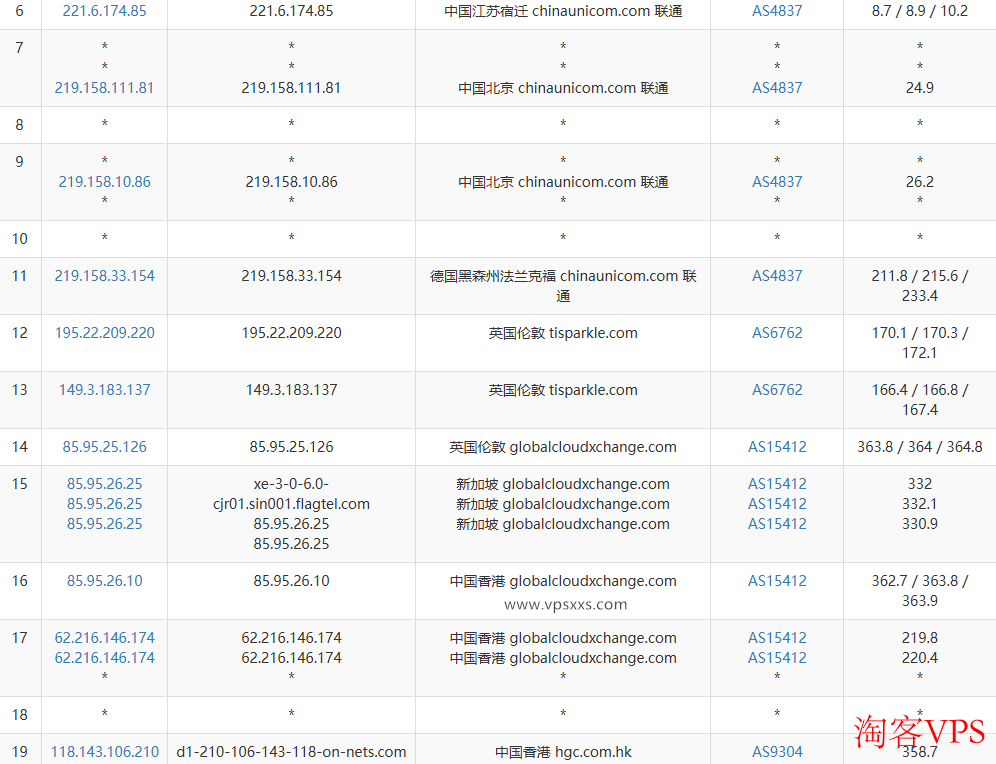This screenshot has height=764, width=996.
Task: Open IP link 219.158.33.154 on hop 11
Action: click(104, 275)
